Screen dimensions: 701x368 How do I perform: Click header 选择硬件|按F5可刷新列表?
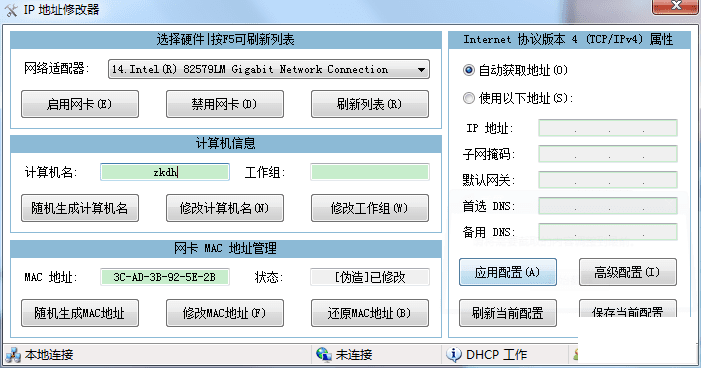[x=225, y=40]
